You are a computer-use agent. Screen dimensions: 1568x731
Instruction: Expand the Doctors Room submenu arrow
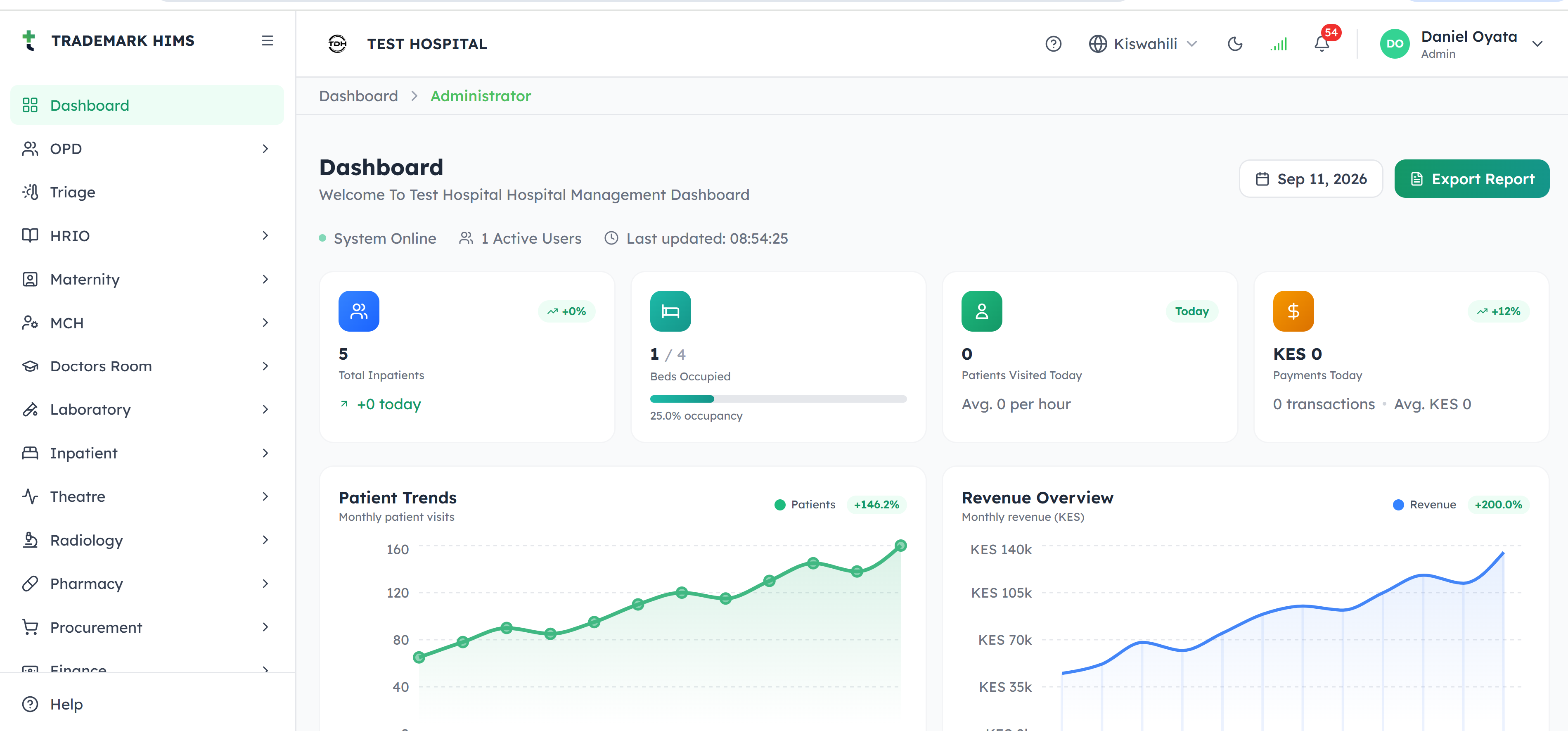click(265, 366)
